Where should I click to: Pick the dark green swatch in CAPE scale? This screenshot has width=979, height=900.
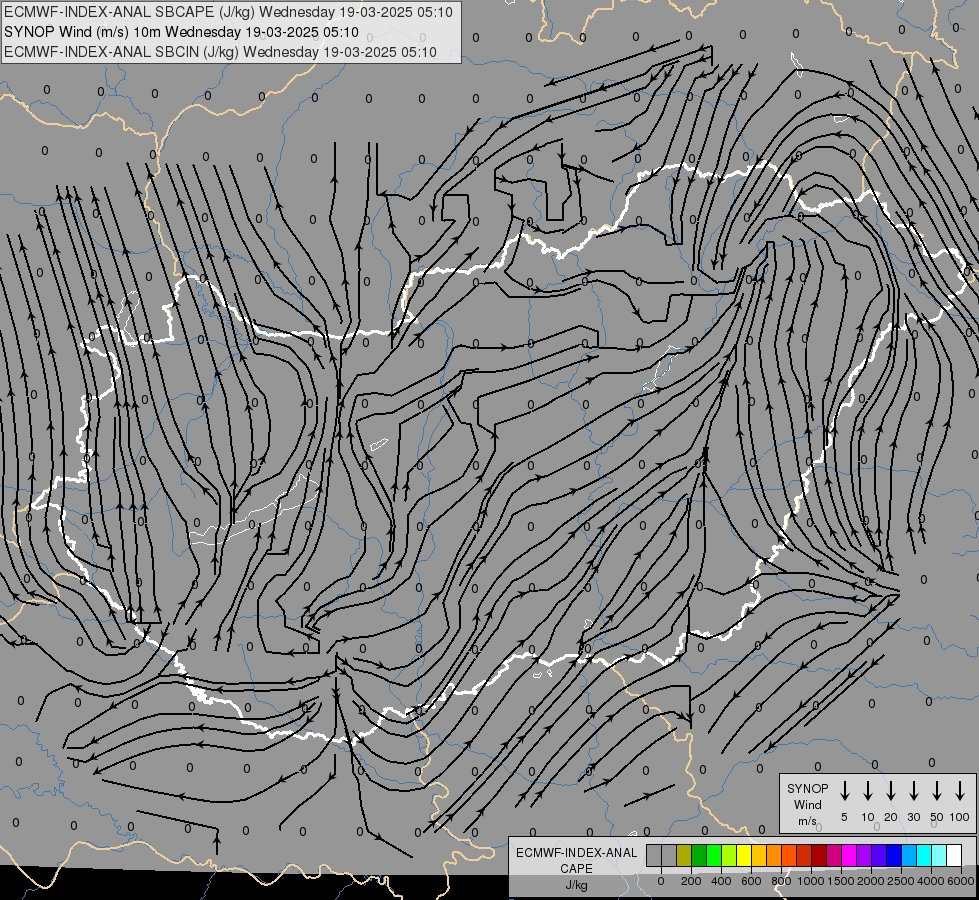(699, 855)
